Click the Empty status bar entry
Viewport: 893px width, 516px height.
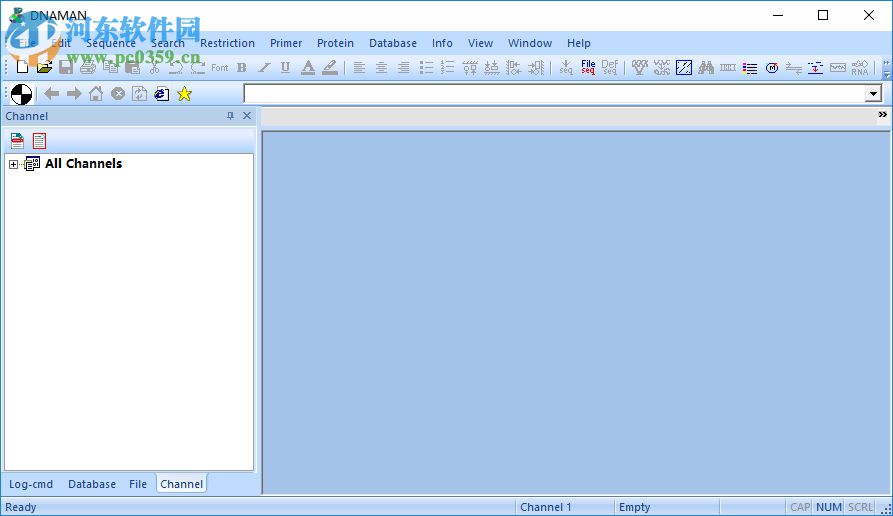666,507
